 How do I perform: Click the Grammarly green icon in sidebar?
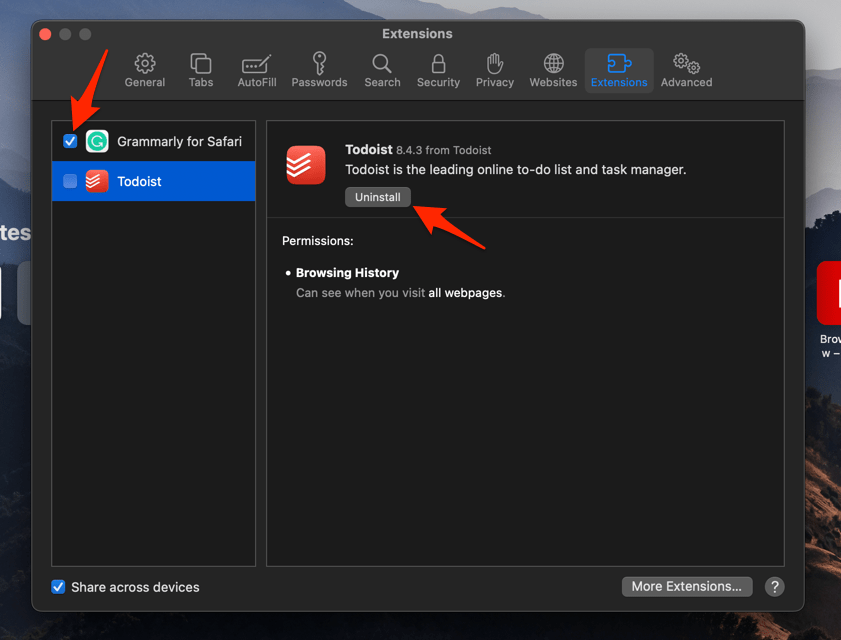[x=97, y=141]
